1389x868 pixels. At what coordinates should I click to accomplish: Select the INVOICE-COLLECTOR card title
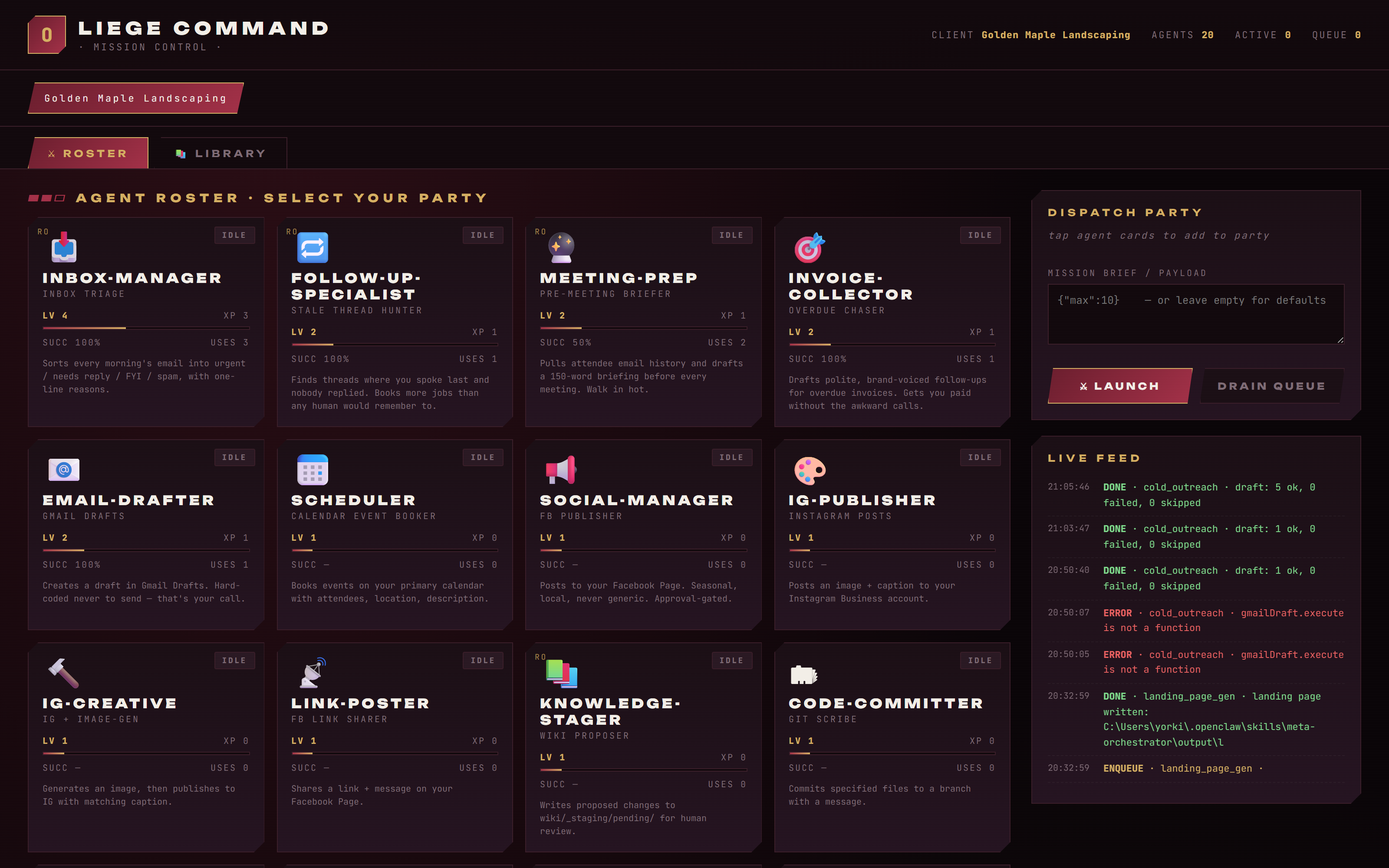851,286
